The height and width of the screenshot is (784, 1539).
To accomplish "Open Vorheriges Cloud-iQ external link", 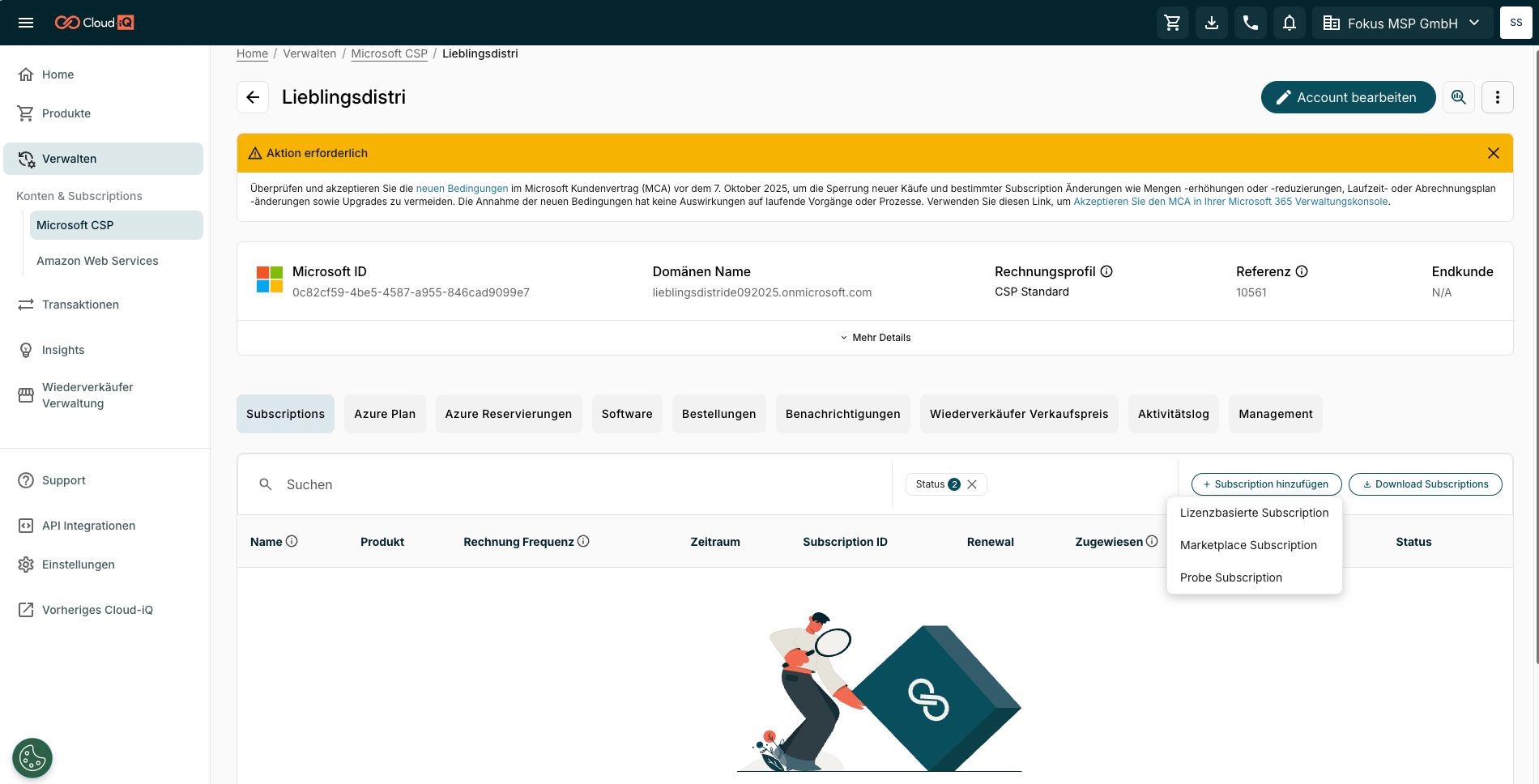I will point(97,610).
